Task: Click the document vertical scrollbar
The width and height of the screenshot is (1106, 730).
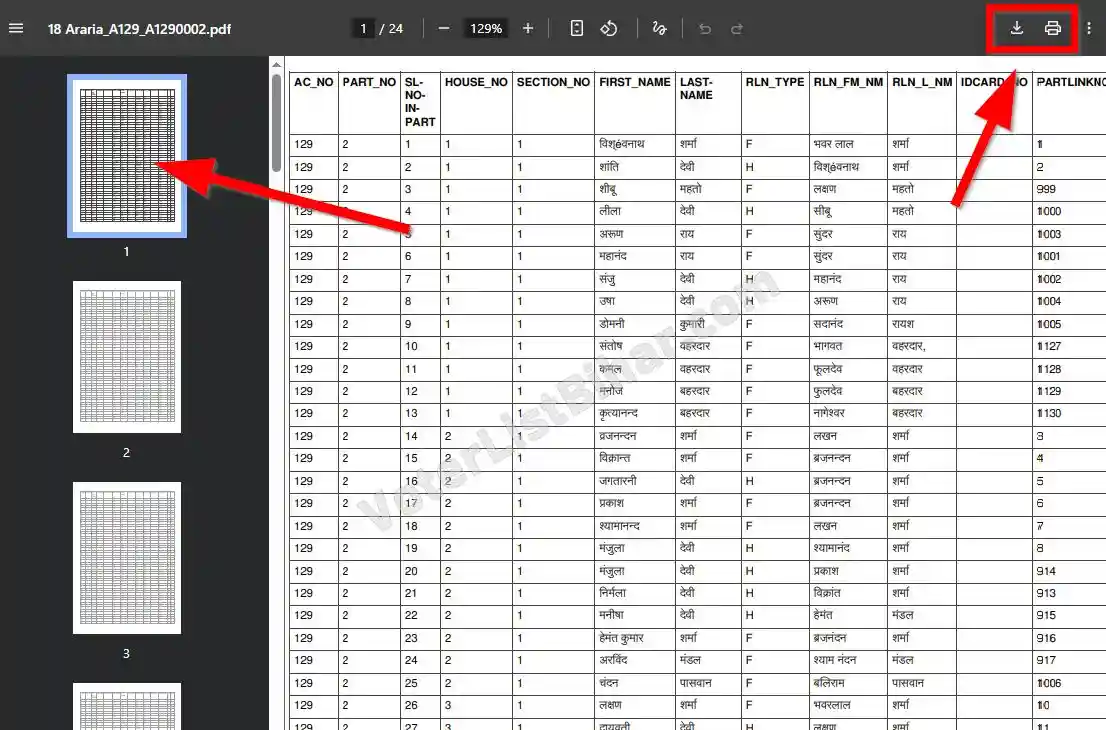Action: coord(277,120)
